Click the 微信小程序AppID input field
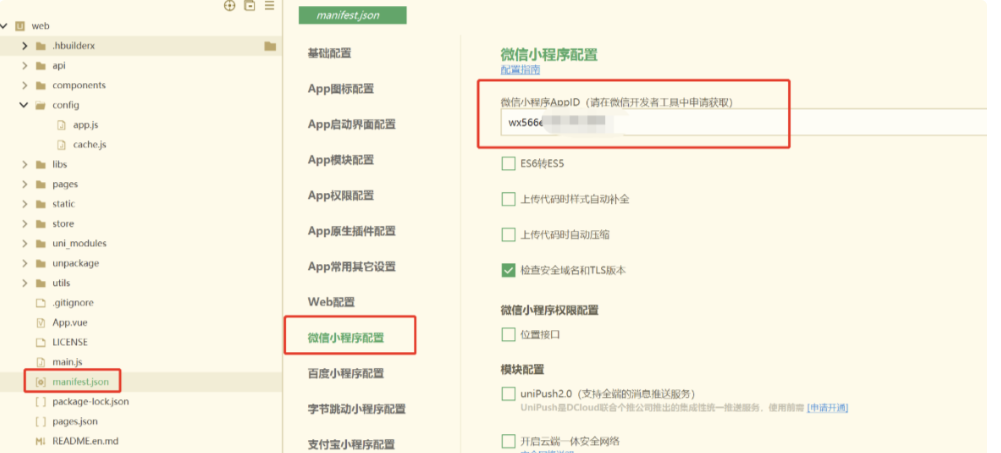The width and height of the screenshot is (1001, 453). pos(740,123)
